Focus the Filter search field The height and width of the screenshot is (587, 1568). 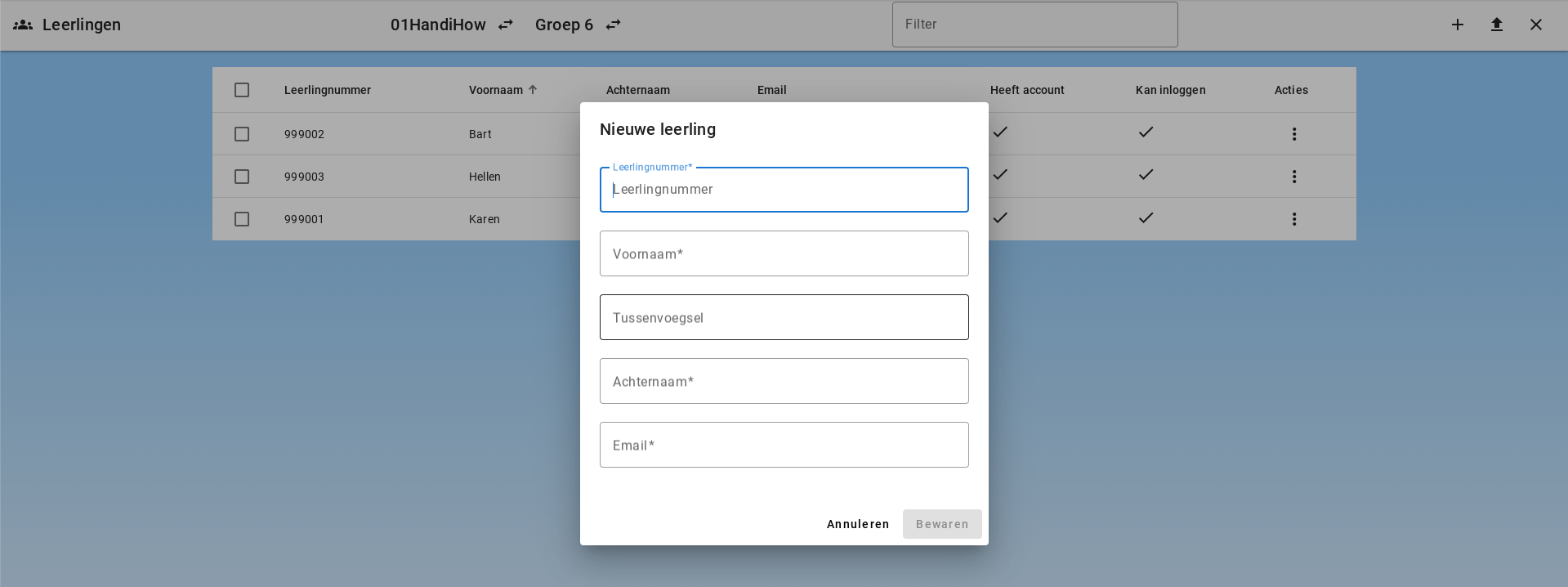[x=1034, y=25]
